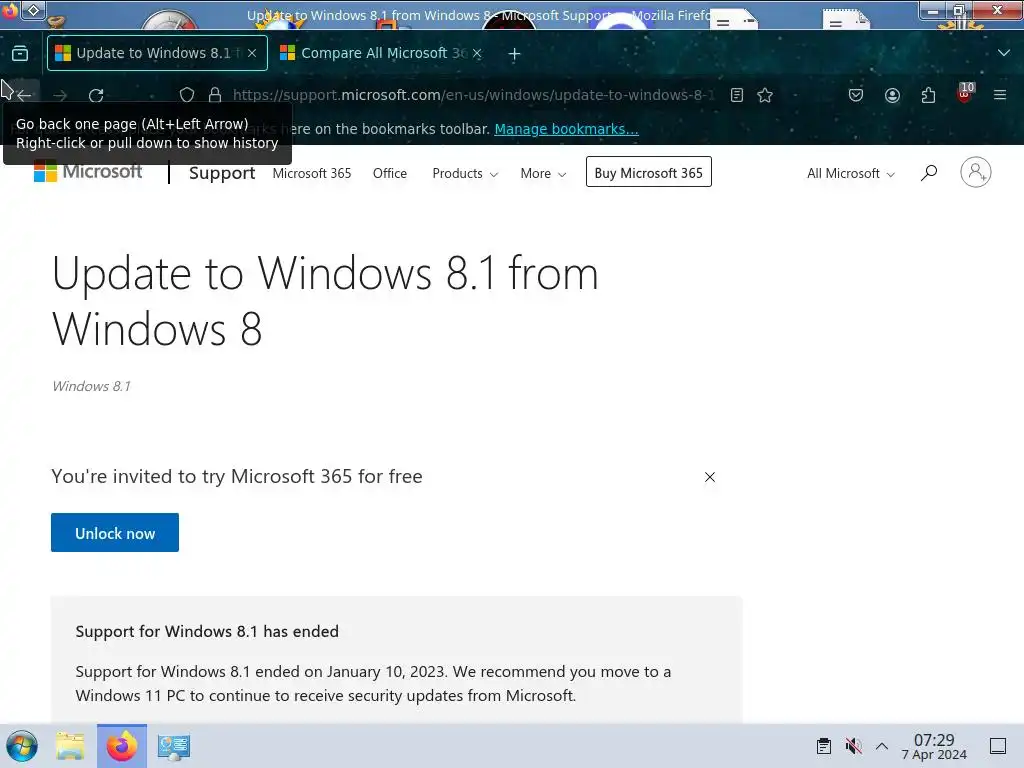Screen dimensions: 1024x768
Task: Bookmark this page with the star icon
Action: [x=765, y=95]
